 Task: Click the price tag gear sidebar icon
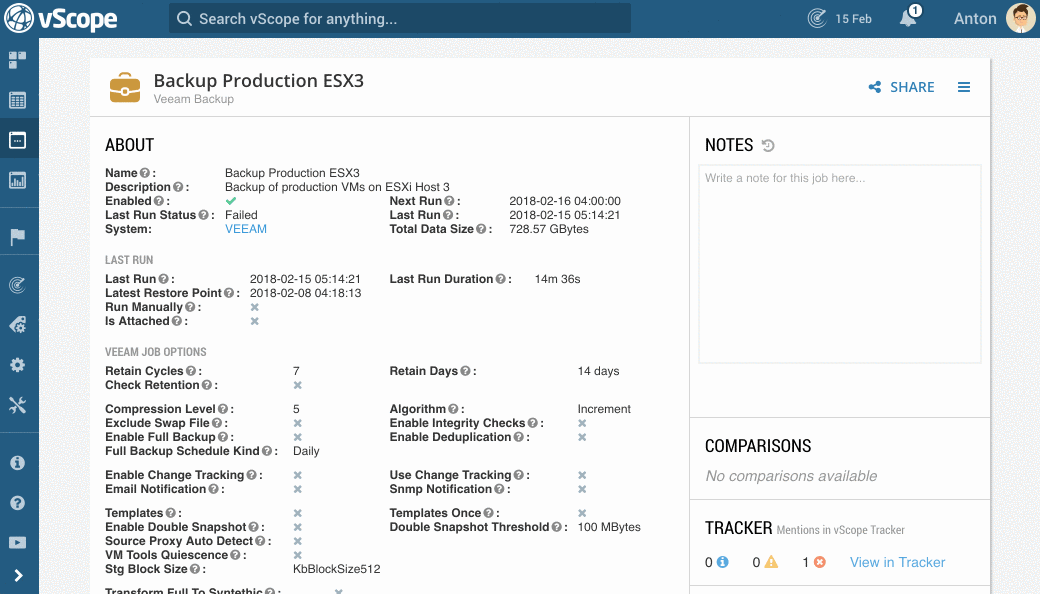[x=17, y=325]
